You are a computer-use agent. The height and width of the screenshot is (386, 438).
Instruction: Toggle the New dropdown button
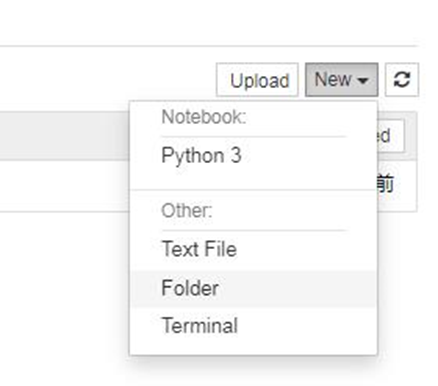(x=342, y=80)
